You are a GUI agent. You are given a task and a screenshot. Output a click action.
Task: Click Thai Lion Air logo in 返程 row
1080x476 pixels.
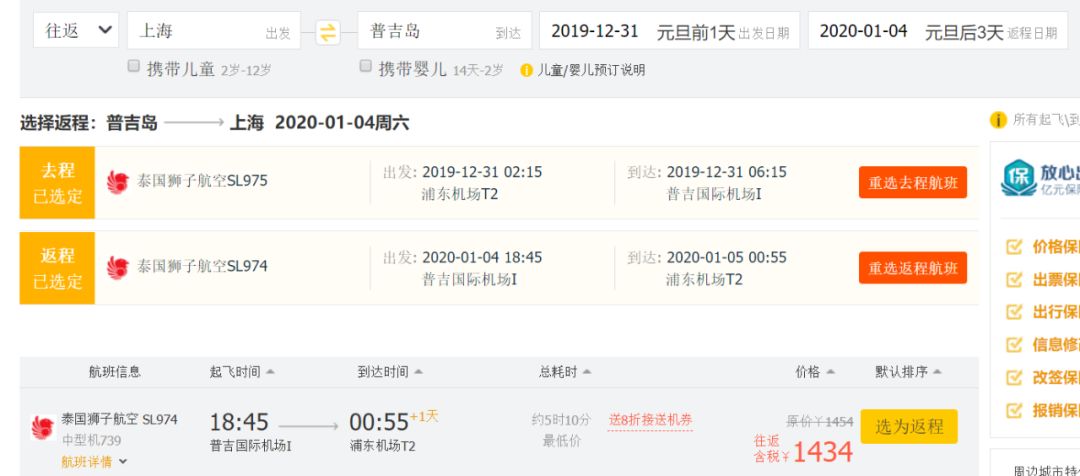[118, 268]
